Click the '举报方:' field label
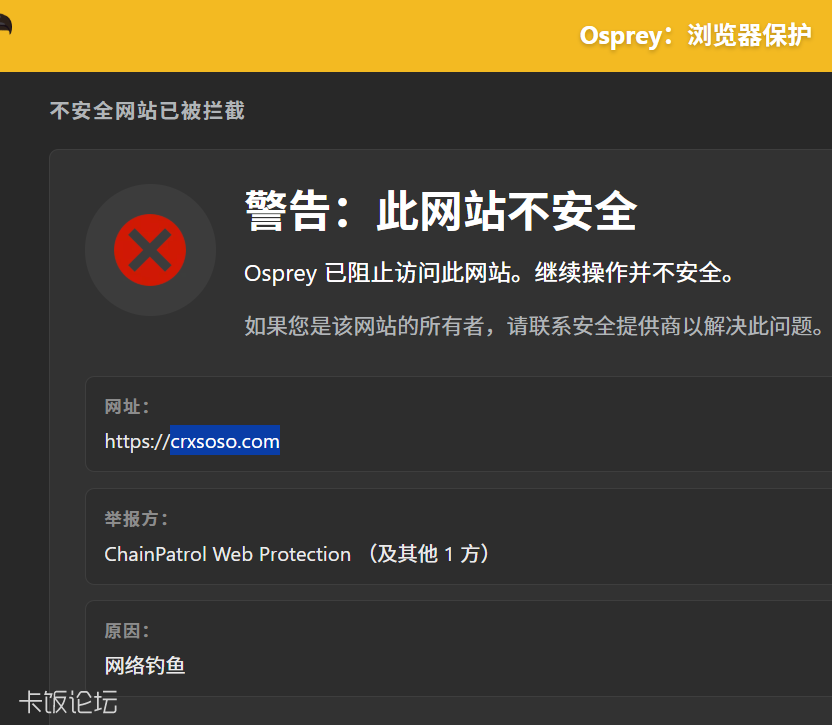Image resolution: width=832 pixels, height=725 pixels. [136, 519]
